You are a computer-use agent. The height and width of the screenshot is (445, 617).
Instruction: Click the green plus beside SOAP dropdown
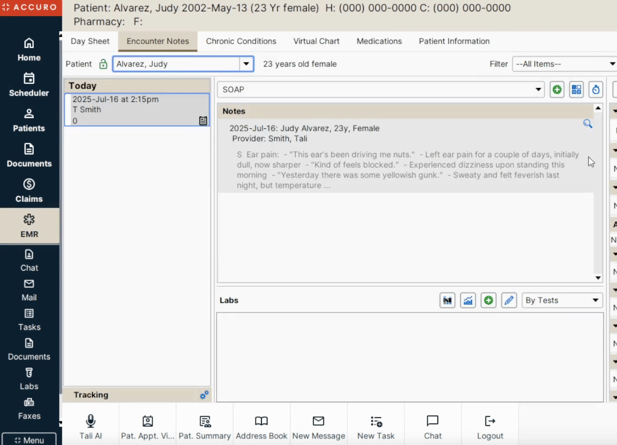[557, 90]
